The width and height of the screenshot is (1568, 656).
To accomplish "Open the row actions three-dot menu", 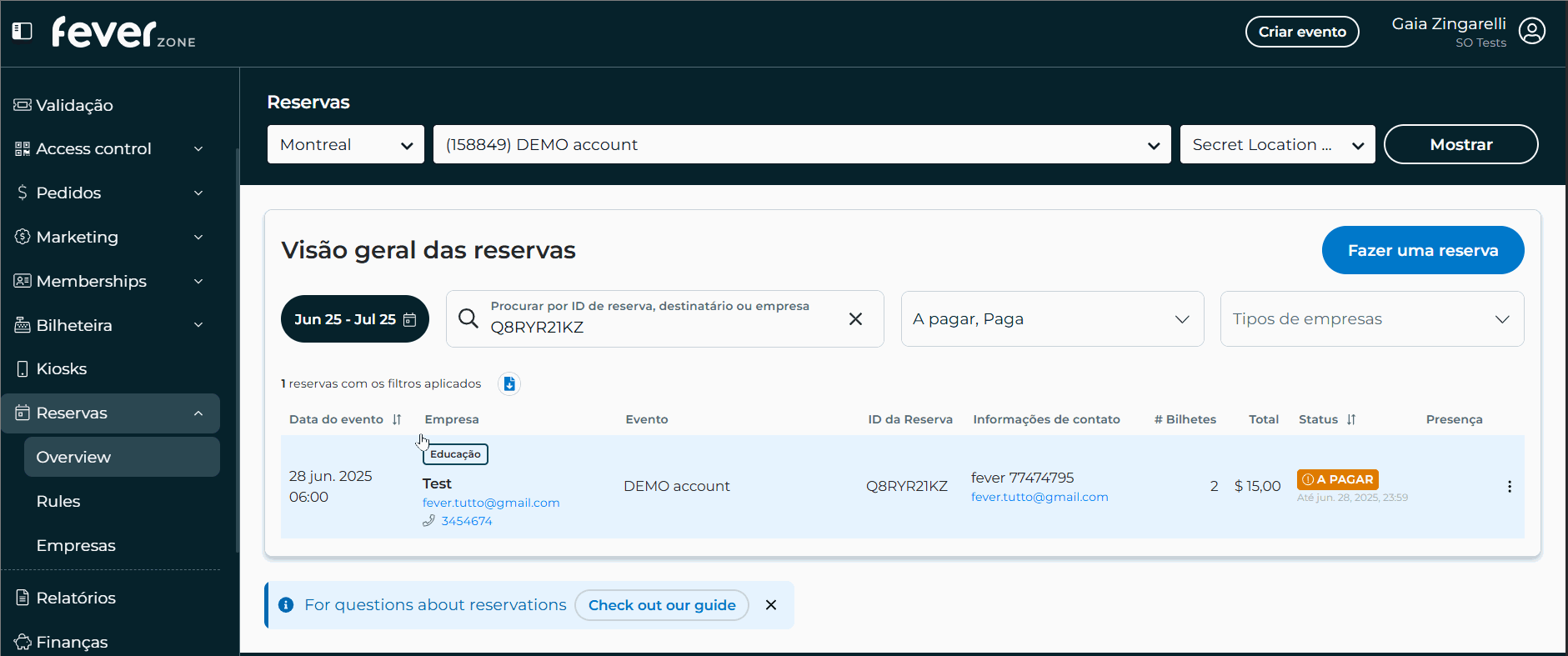I will click(x=1509, y=487).
